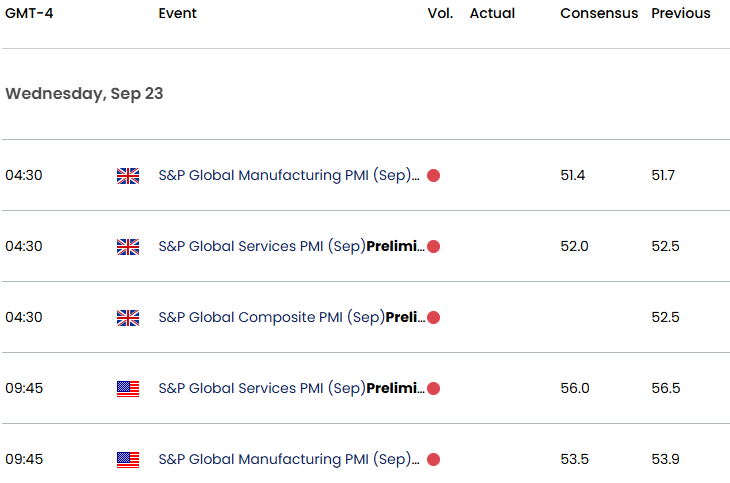730x483 pixels.
Task: Click the Previous column header
Action: [681, 13]
